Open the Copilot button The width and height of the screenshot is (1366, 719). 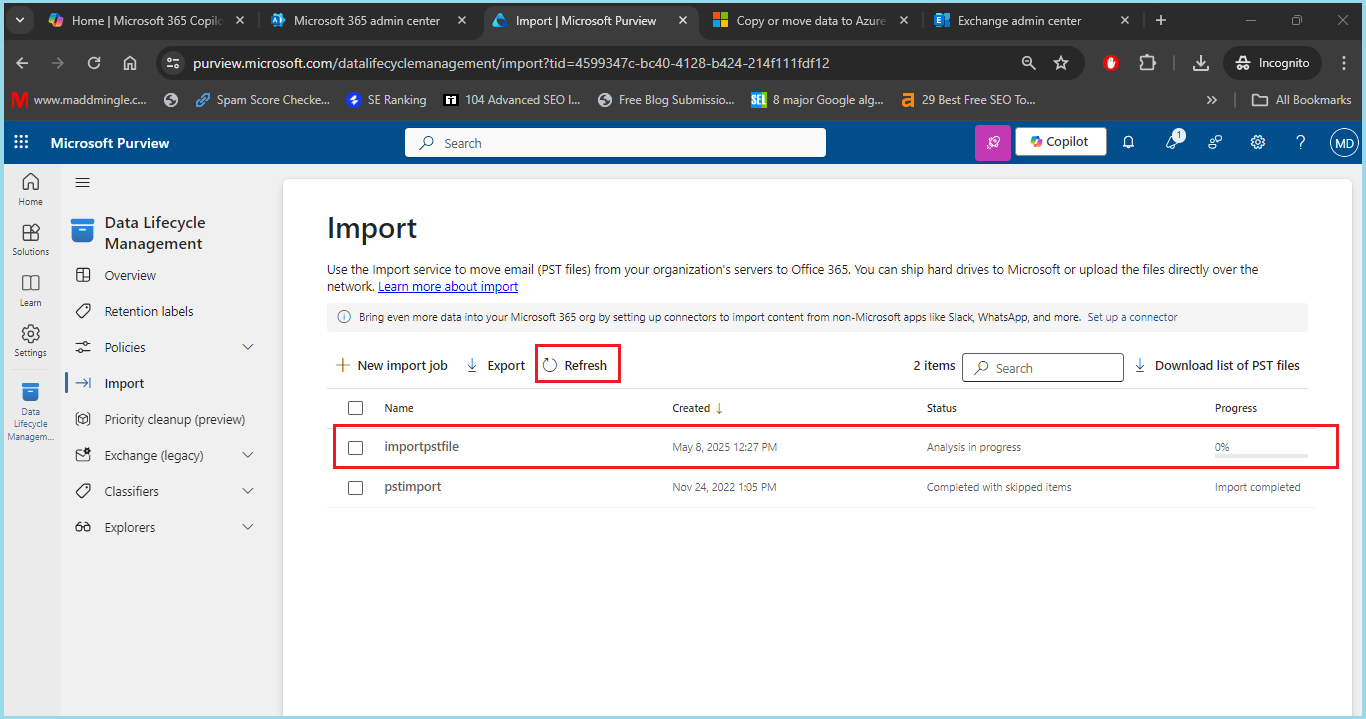pyautogui.click(x=1061, y=142)
